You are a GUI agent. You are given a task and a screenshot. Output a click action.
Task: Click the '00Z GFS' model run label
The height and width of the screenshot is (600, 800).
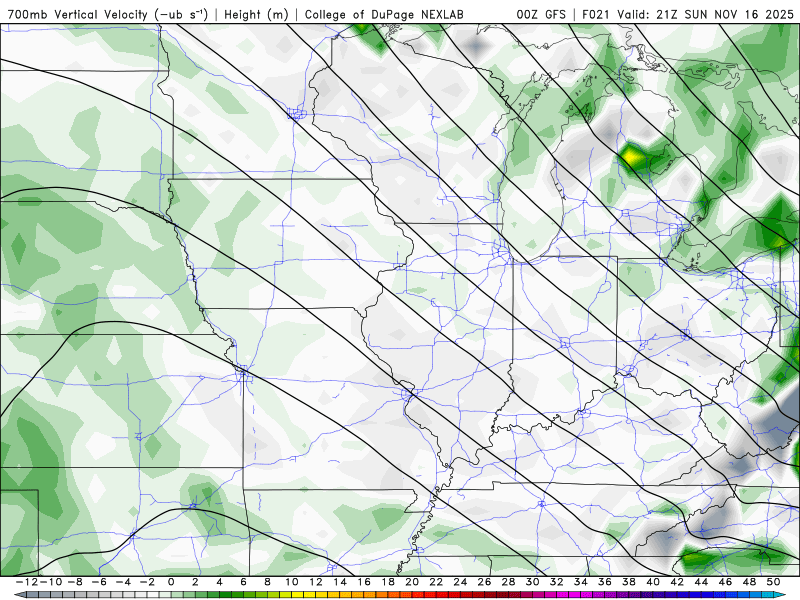coord(541,14)
